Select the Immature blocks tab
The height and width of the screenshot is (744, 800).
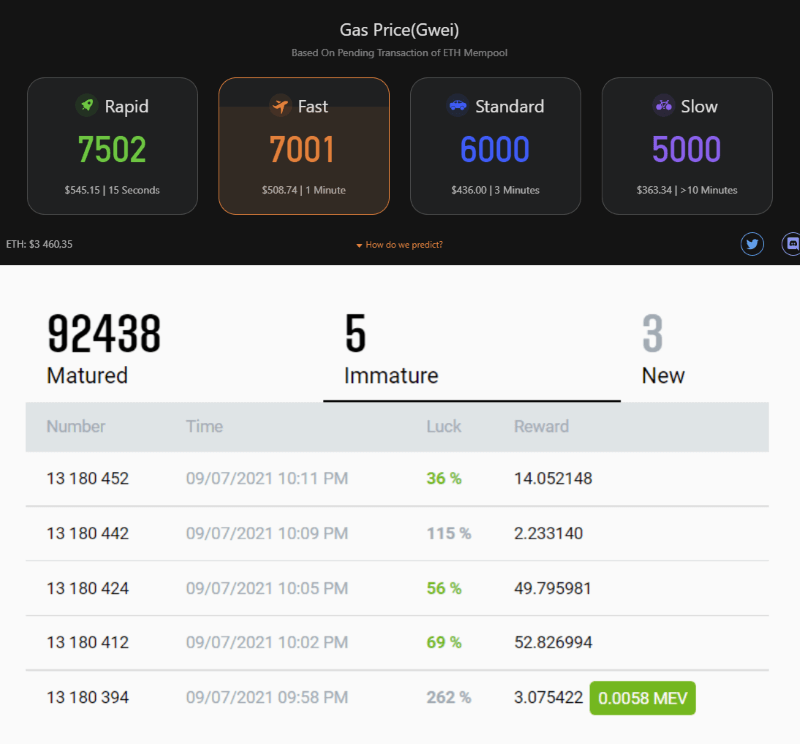tap(391, 350)
